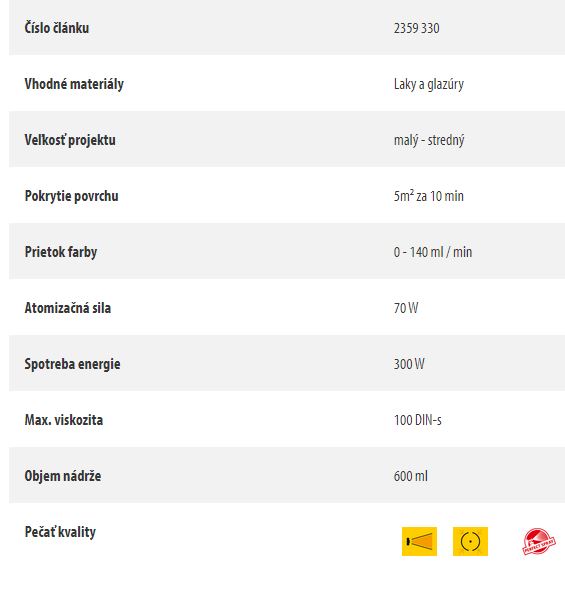The width and height of the screenshot is (565, 593).
Task: Click the red Perfect Spray seal
Action: pos(539,541)
